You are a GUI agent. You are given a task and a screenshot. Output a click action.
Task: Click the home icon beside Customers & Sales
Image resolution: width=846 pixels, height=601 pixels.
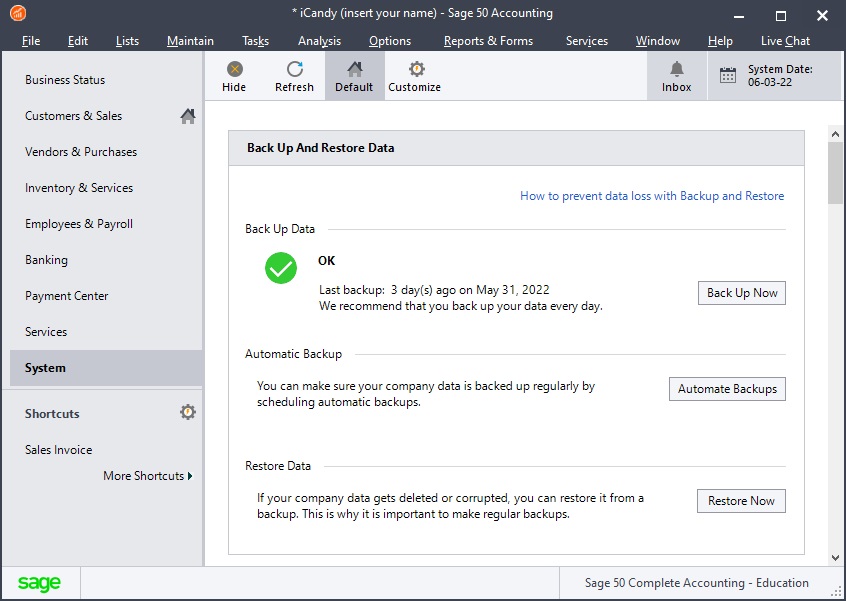click(188, 116)
